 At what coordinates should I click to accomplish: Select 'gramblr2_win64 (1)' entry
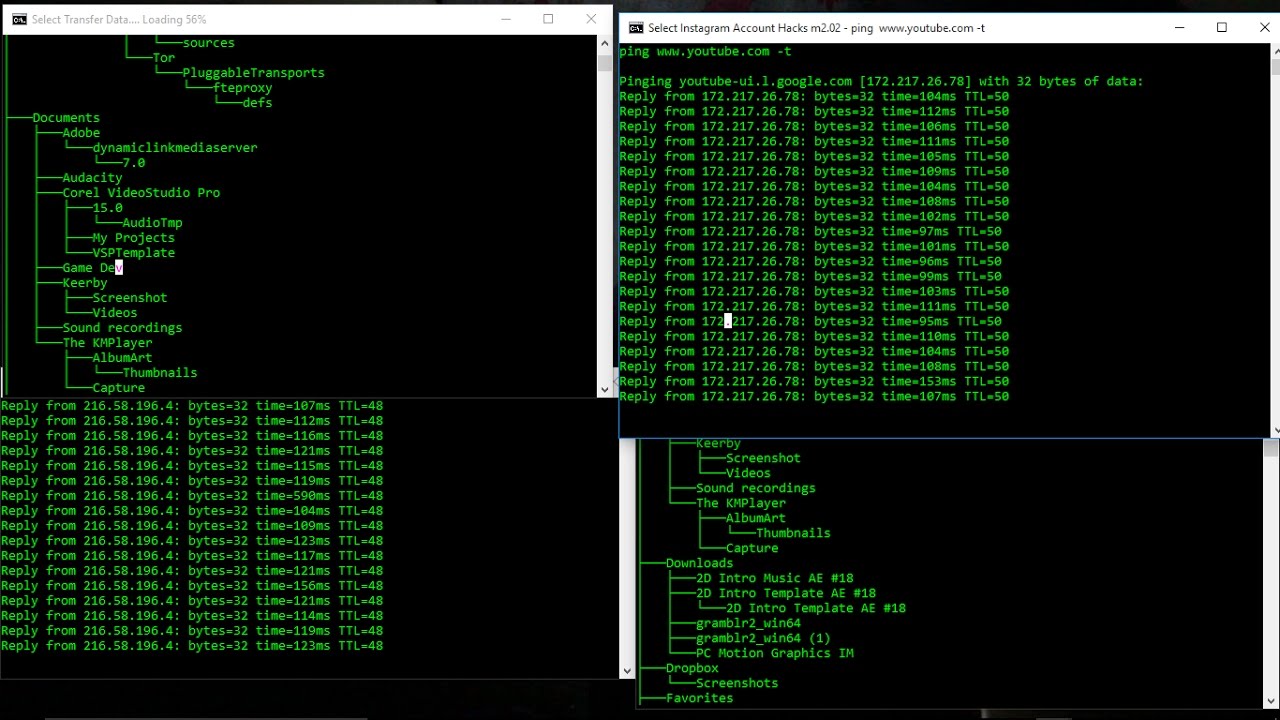point(763,638)
